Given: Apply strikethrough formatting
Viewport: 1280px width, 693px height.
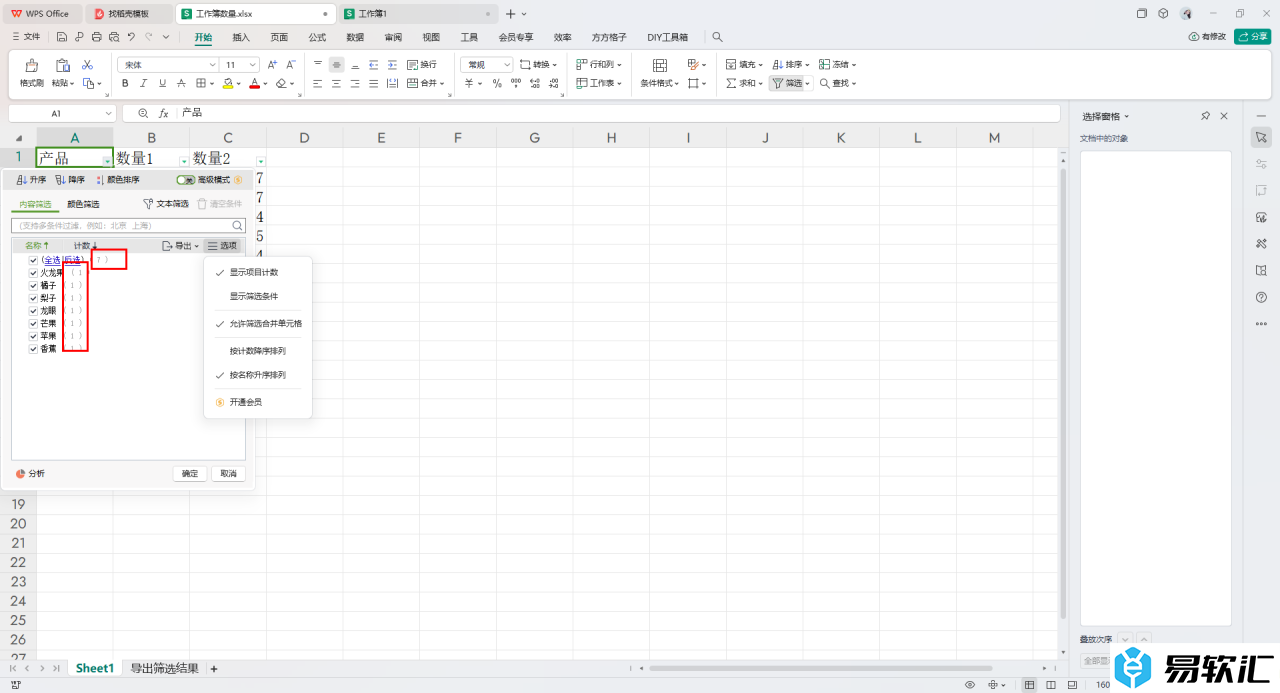Looking at the screenshot, I should [180, 84].
